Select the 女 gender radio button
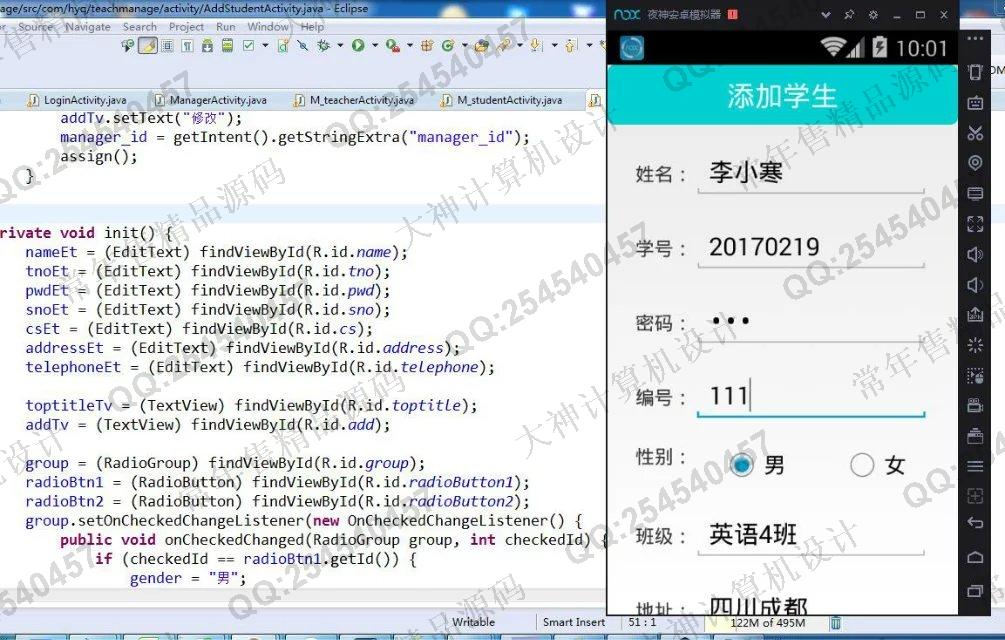Viewport: 1005px width, 640px height. (x=861, y=465)
